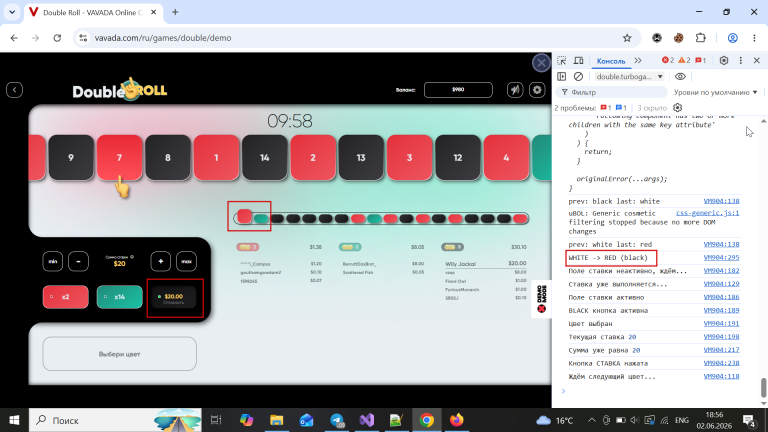The image size is (768, 432).
Task: Decrease the bet with minus button
Action: point(78,262)
